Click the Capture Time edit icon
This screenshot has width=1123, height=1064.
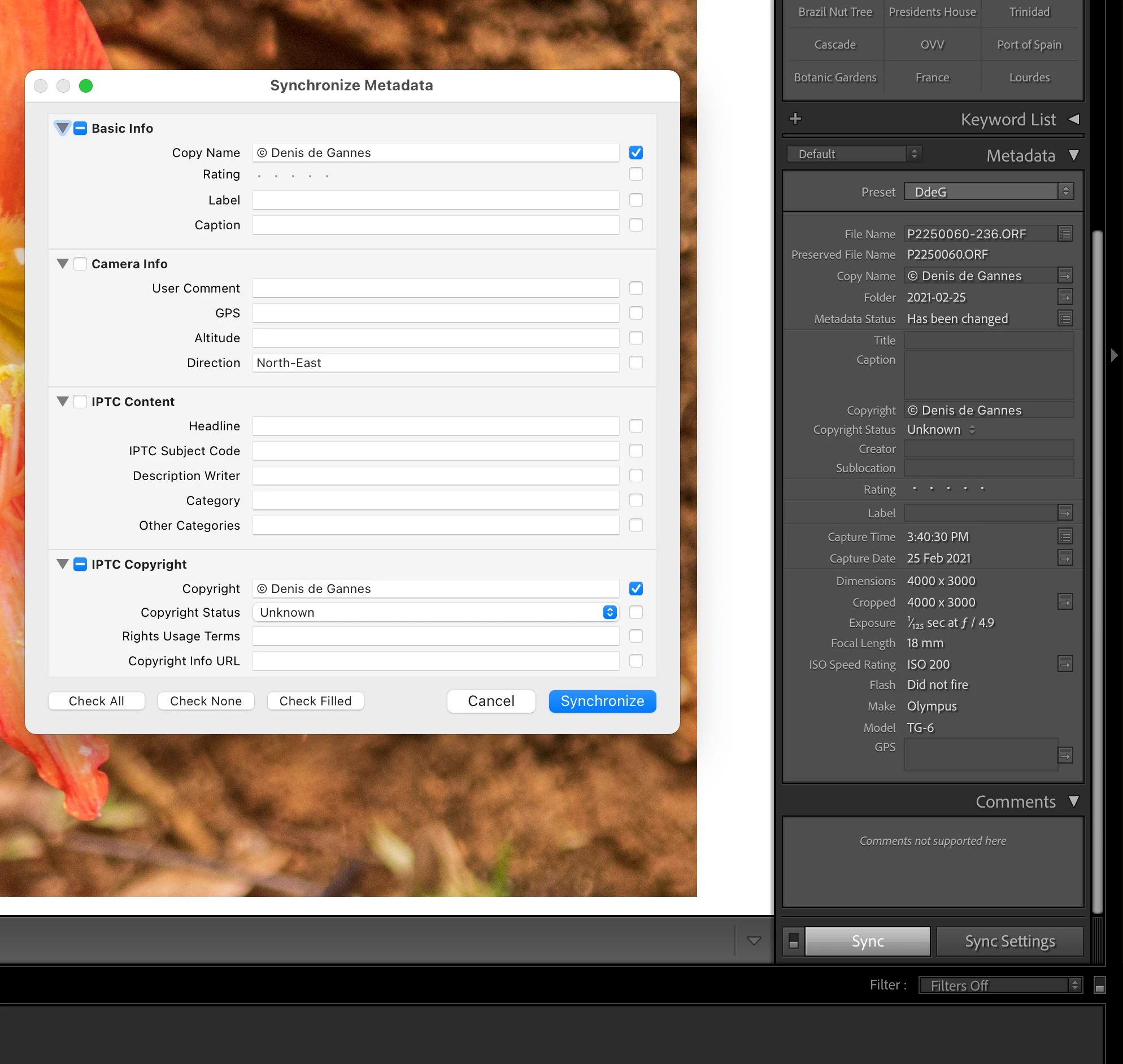coord(1065,537)
